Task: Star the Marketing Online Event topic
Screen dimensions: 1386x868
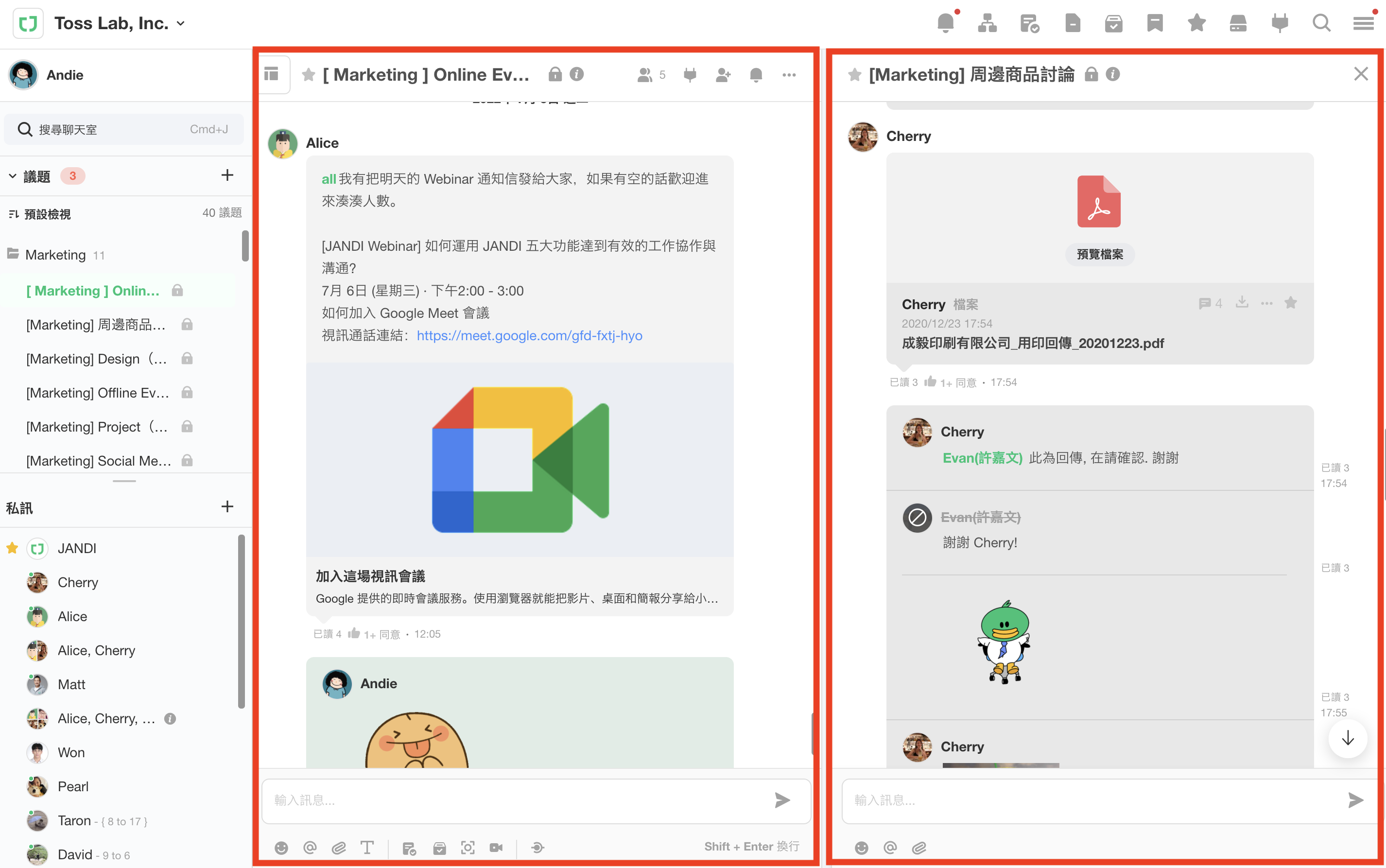Action: coord(308,75)
